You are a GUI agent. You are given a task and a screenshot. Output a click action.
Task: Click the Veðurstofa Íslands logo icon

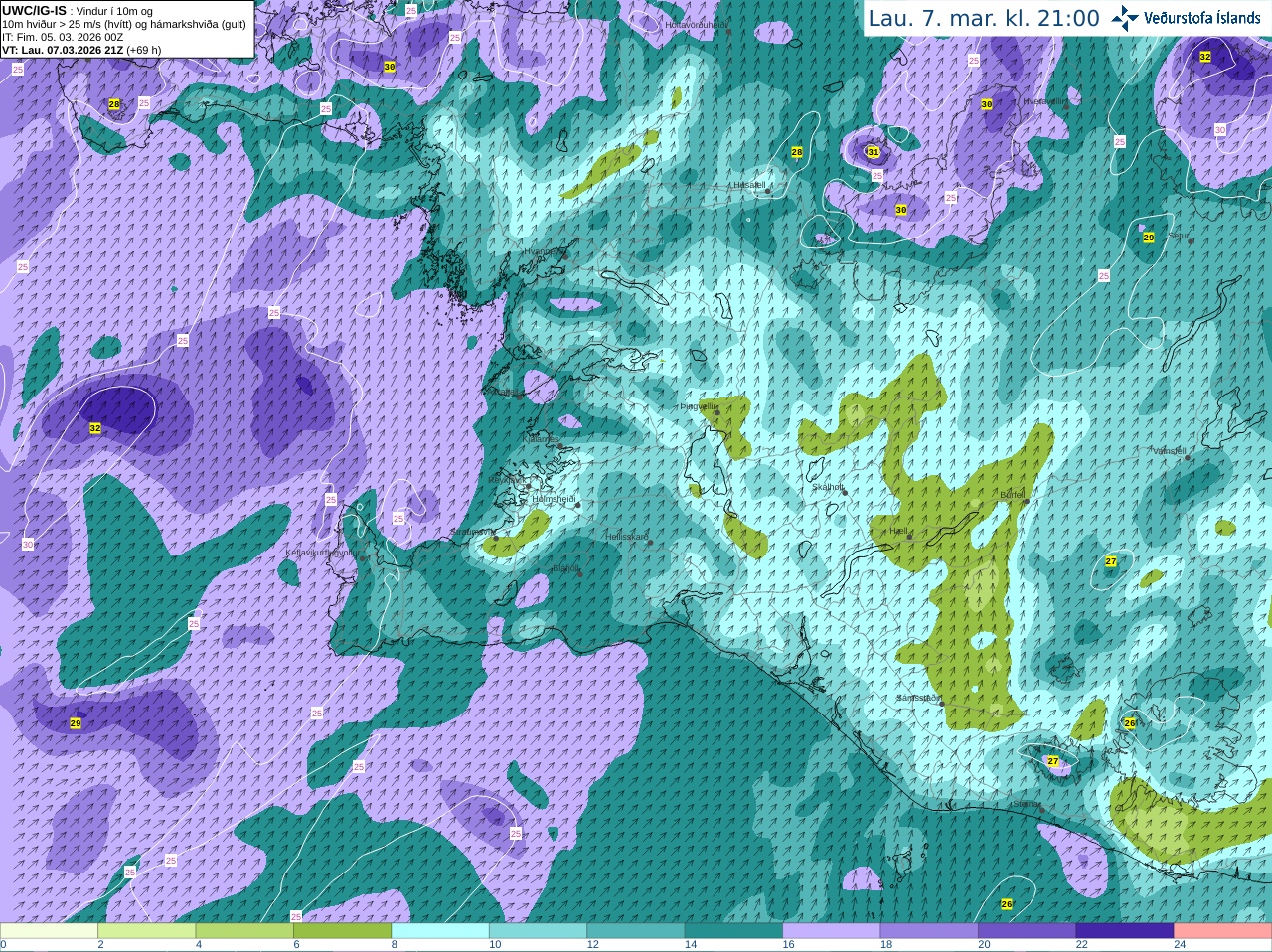pos(1125,18)
